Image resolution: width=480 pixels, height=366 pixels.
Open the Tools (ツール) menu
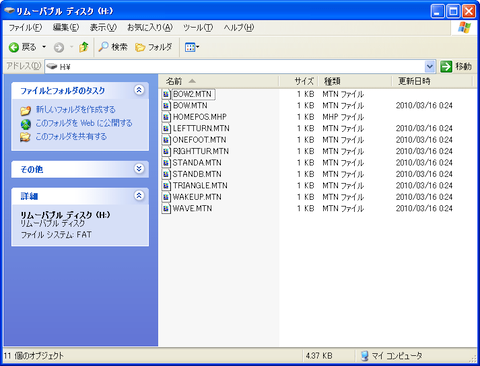tap(198, 27)
